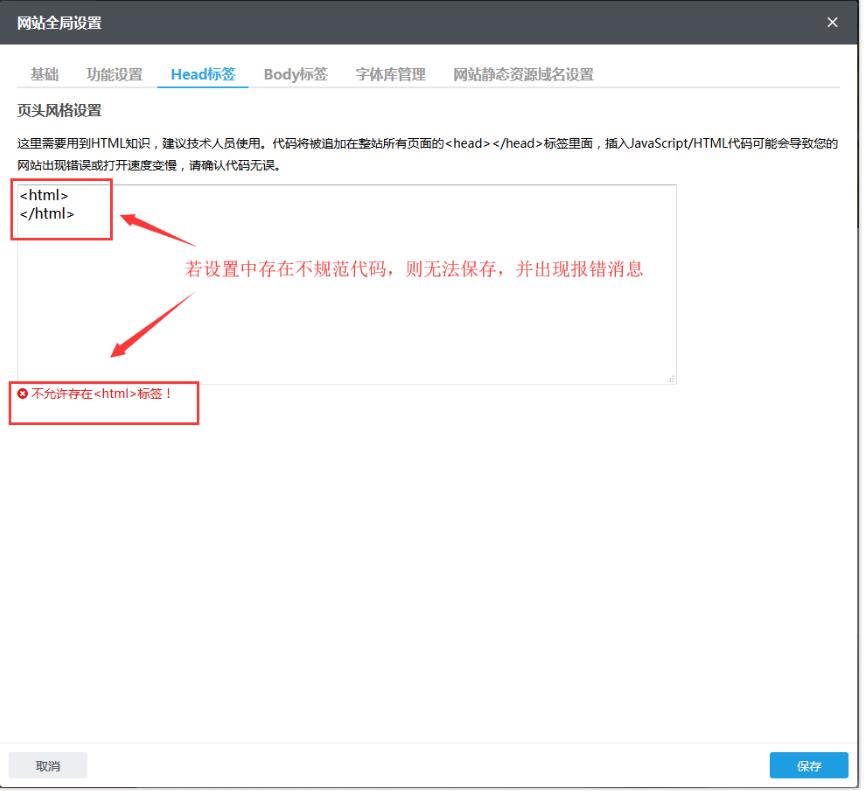864x791 pixels.
Task: Open the 字体库管理 tab
Action: pos(390,74)
